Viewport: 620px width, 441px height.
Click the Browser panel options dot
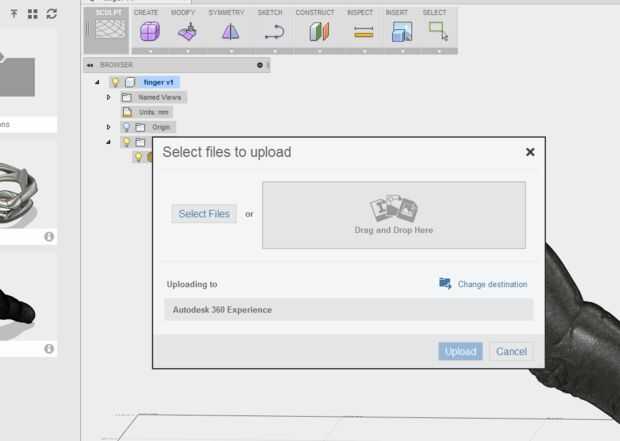[x=260, y=65]
